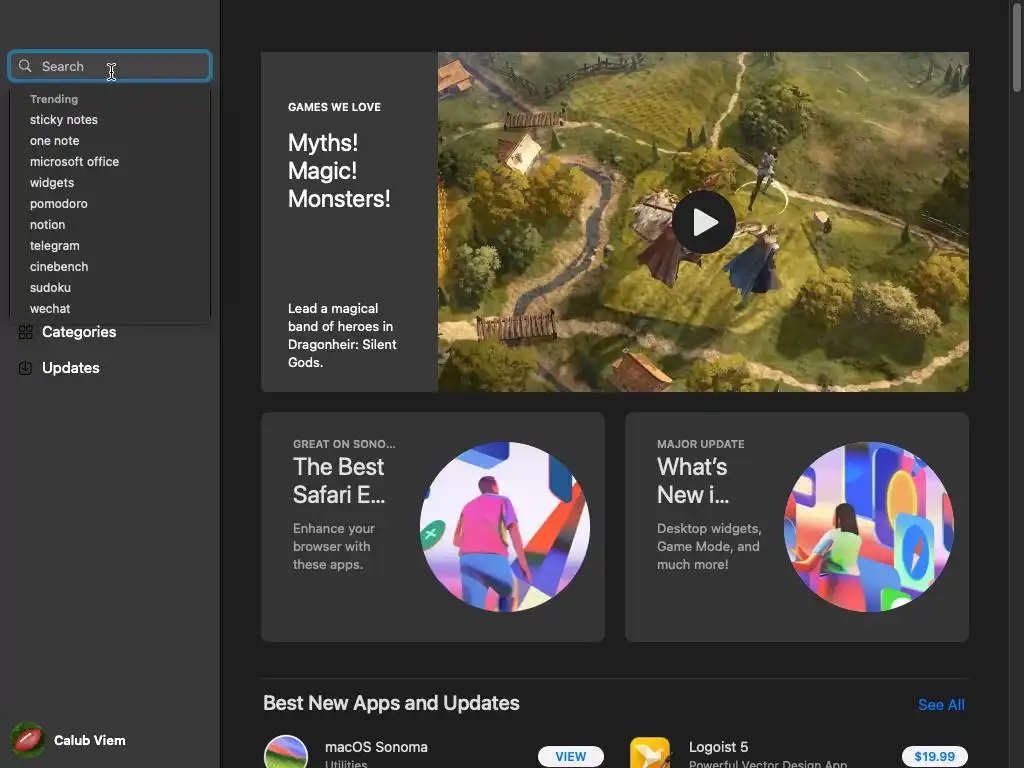Image resolution: width=1024 pixels, height=768 pixels.
Task: Open the Updates sidebar section
Action: pyautogui.click(x=71, y=368)
